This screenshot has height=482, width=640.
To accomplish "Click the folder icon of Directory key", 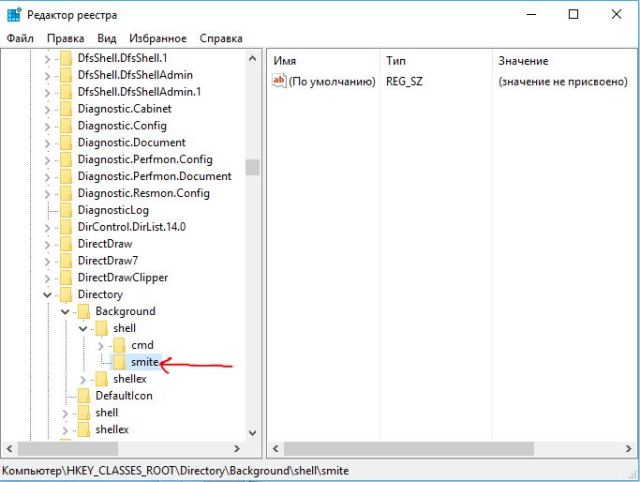I will (x=66, y=294).
